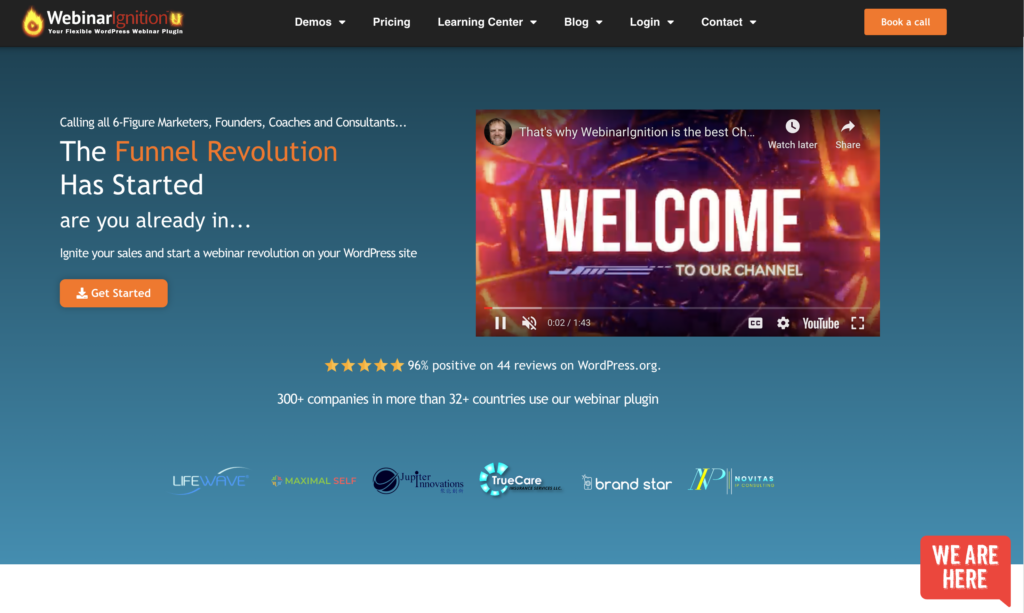Open video settings via the gear icon

783,322
